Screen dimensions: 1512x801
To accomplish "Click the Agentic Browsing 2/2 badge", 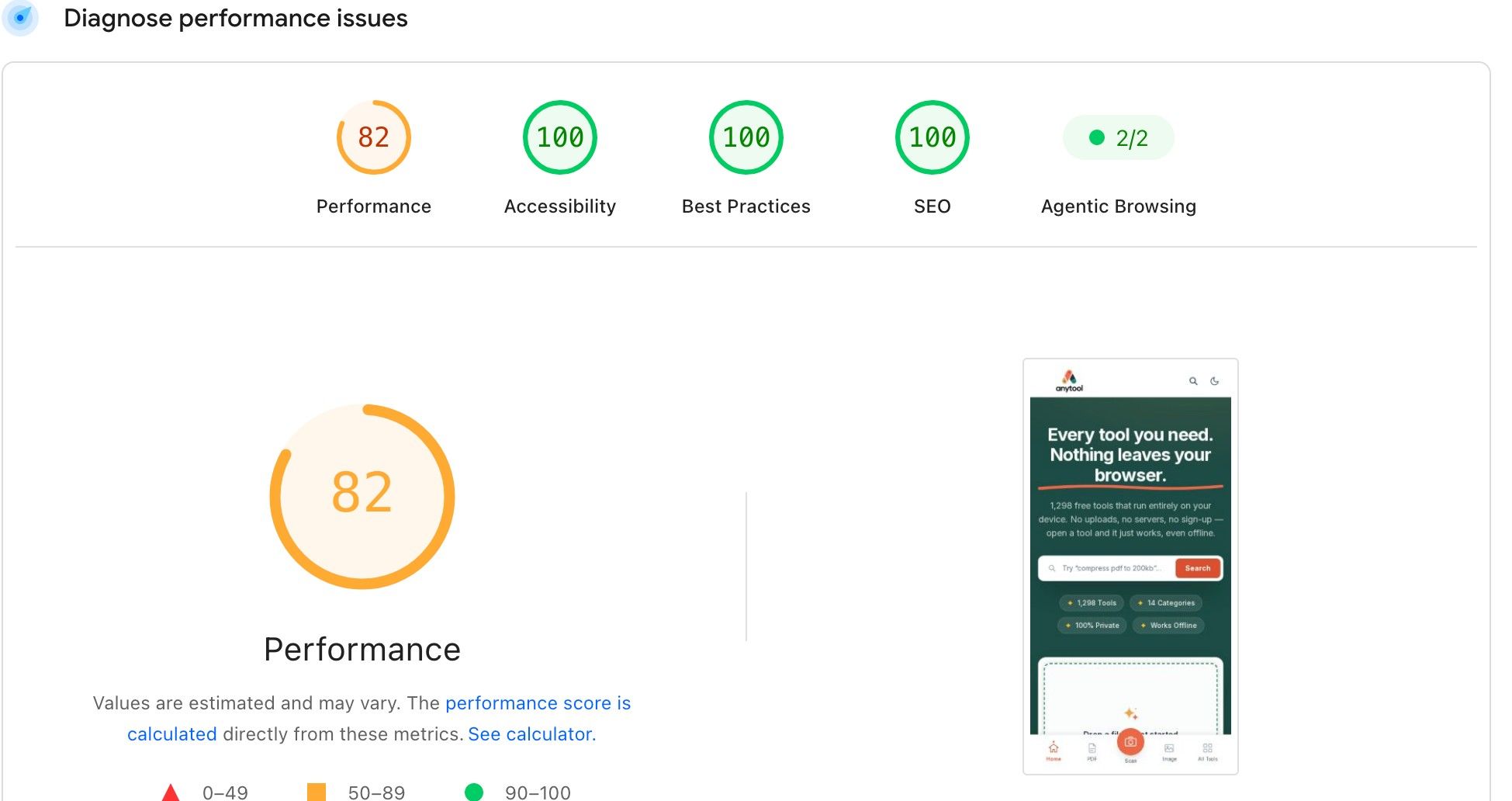I will tap(1118, 137).
